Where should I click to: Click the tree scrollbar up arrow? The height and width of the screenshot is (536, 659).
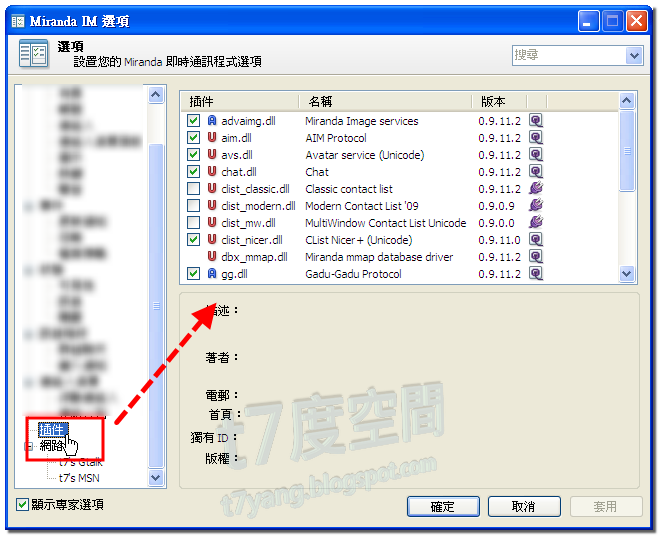pyautogui.click(x=156, y=95)
